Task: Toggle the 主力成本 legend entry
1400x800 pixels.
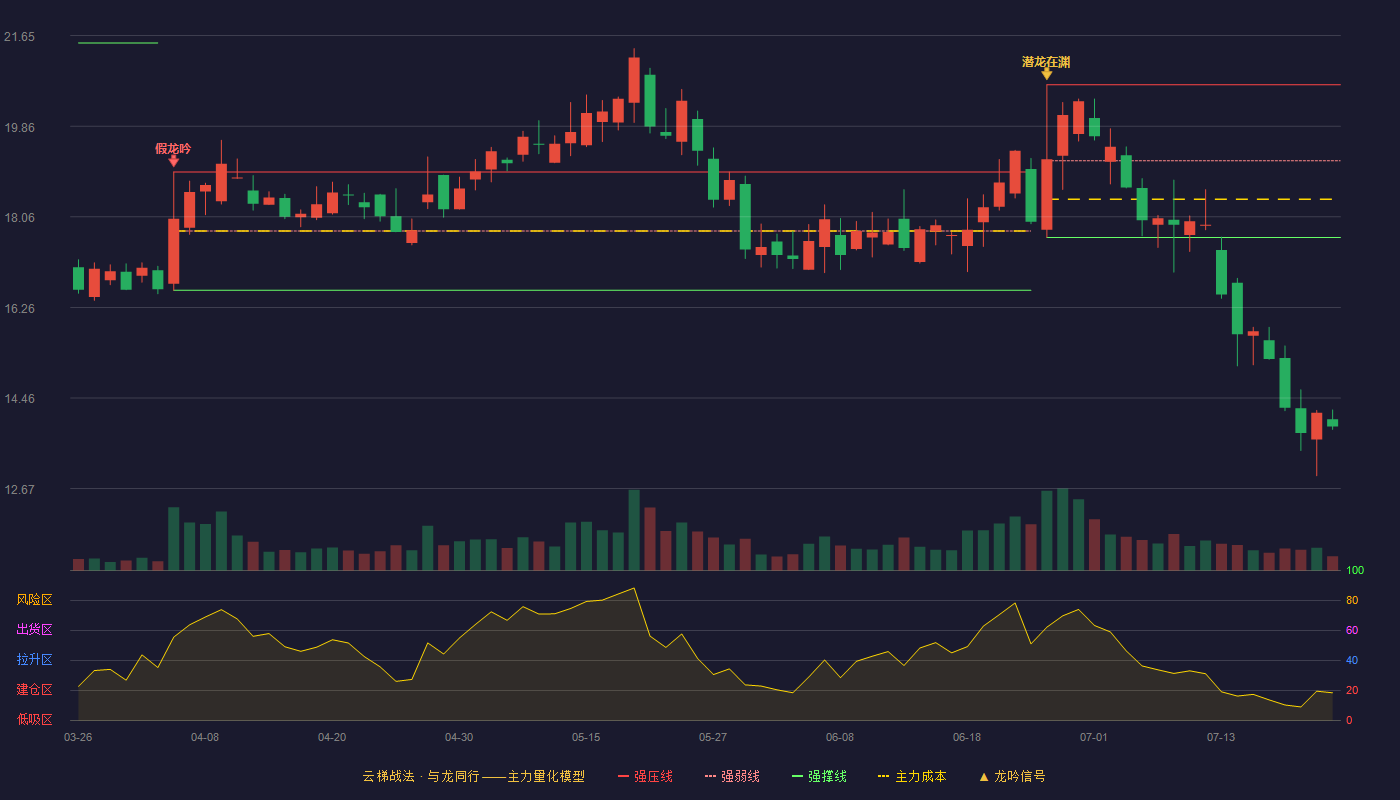Action: pyautogui.click(x=912, y=776)
